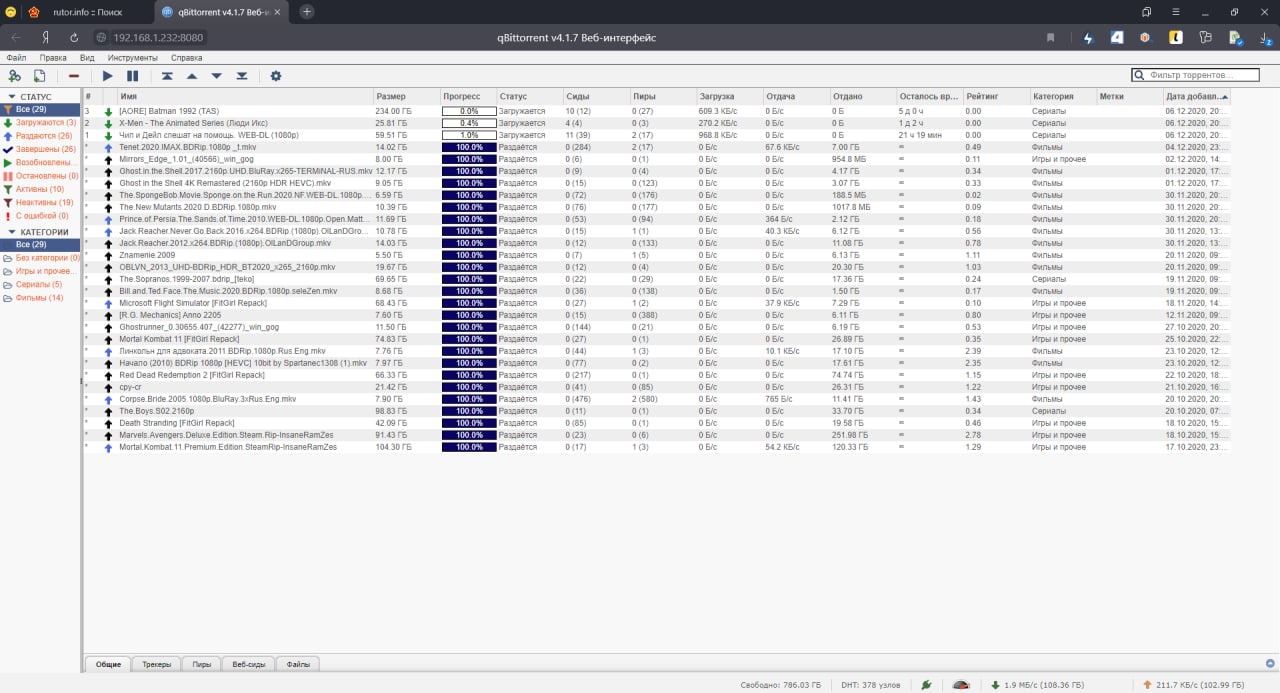
Task: Collapse the bottom details panel round arrow
Action: (1268, 663)
